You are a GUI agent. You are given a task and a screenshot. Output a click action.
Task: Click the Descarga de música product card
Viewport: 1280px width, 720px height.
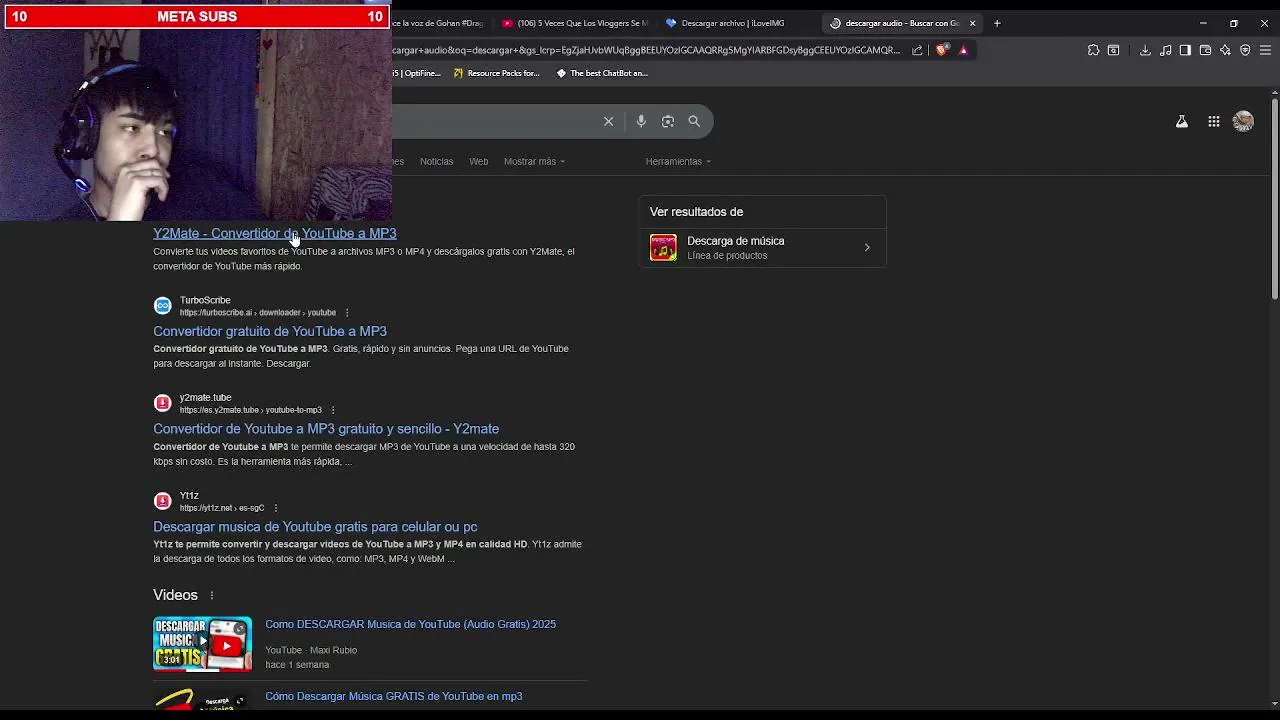[x=762, y=247]
